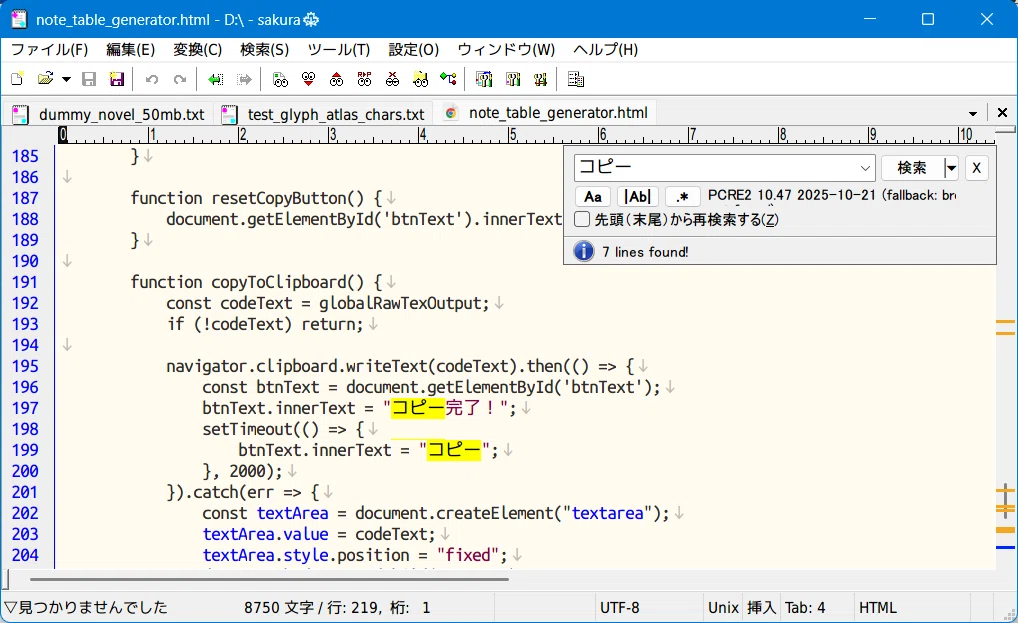Screen dimensions: 1018x623
Task: Enable 先頭(末尾)から再検索する checkbox
Action: pos(582,219)
